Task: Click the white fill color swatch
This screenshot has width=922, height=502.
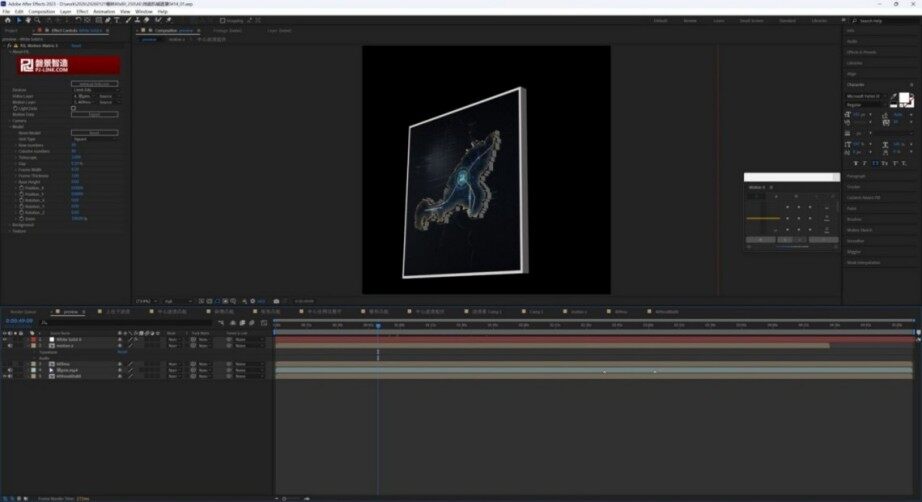Action: tap(904, 98)
